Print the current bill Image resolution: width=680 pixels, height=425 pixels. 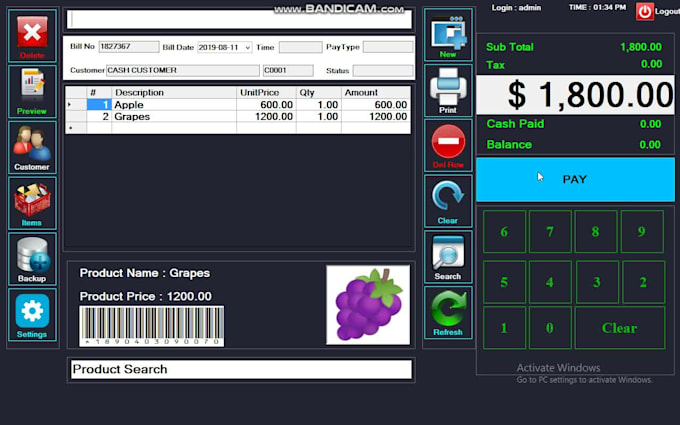click(x=448, y=90)
